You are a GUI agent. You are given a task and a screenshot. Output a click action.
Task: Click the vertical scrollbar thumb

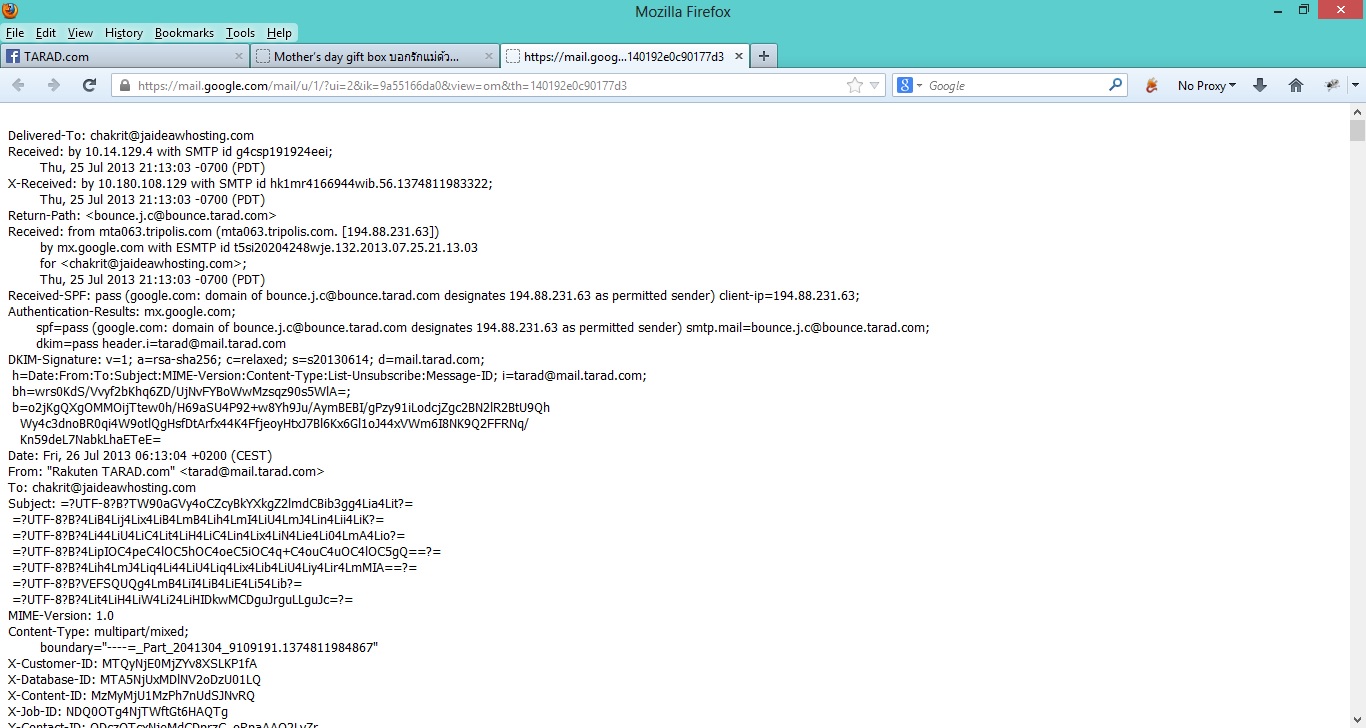click(x=1357, y=131)
